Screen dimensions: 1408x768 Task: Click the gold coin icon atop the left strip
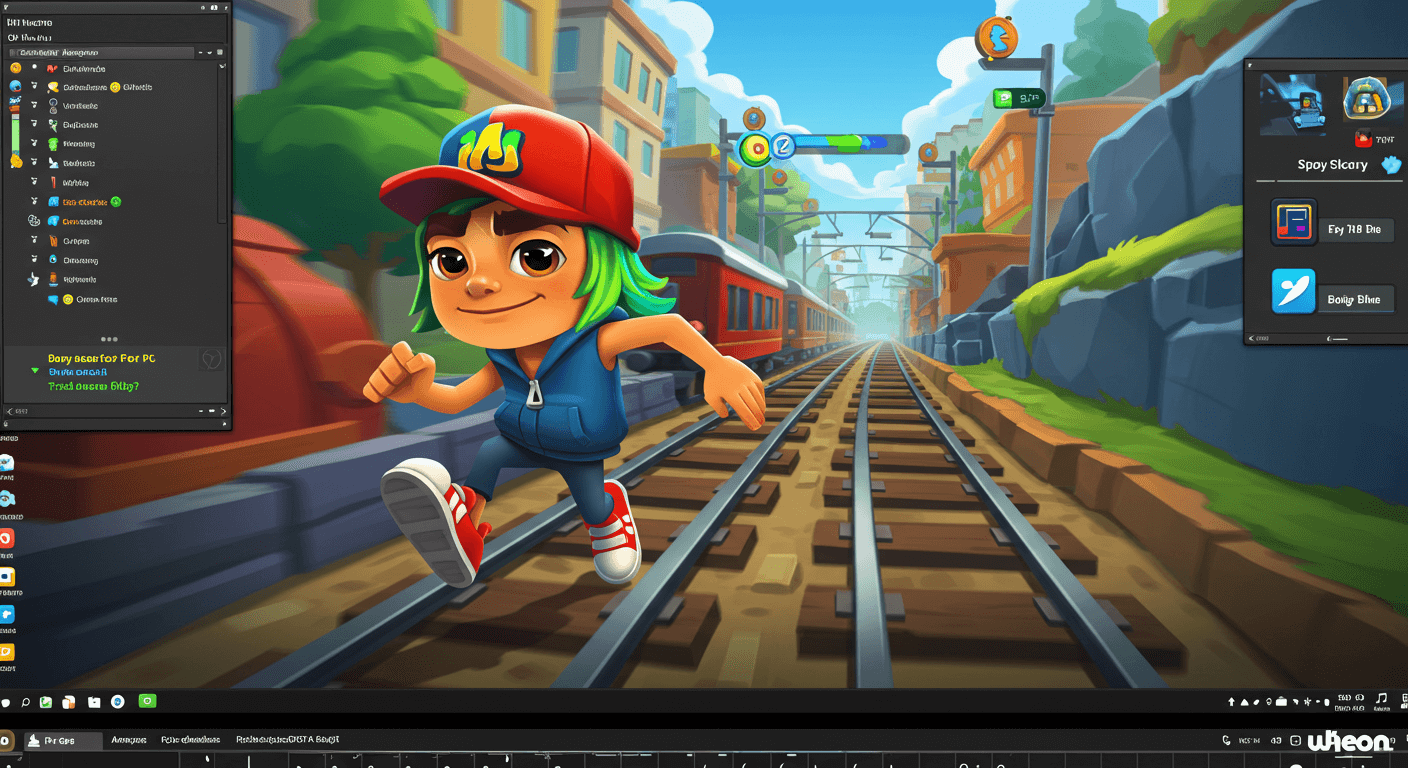click(15, 67)
